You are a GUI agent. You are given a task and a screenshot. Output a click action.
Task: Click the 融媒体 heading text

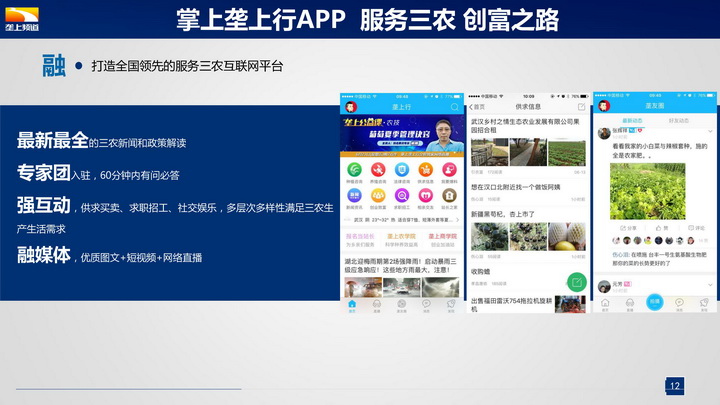(x=44, y=255)
